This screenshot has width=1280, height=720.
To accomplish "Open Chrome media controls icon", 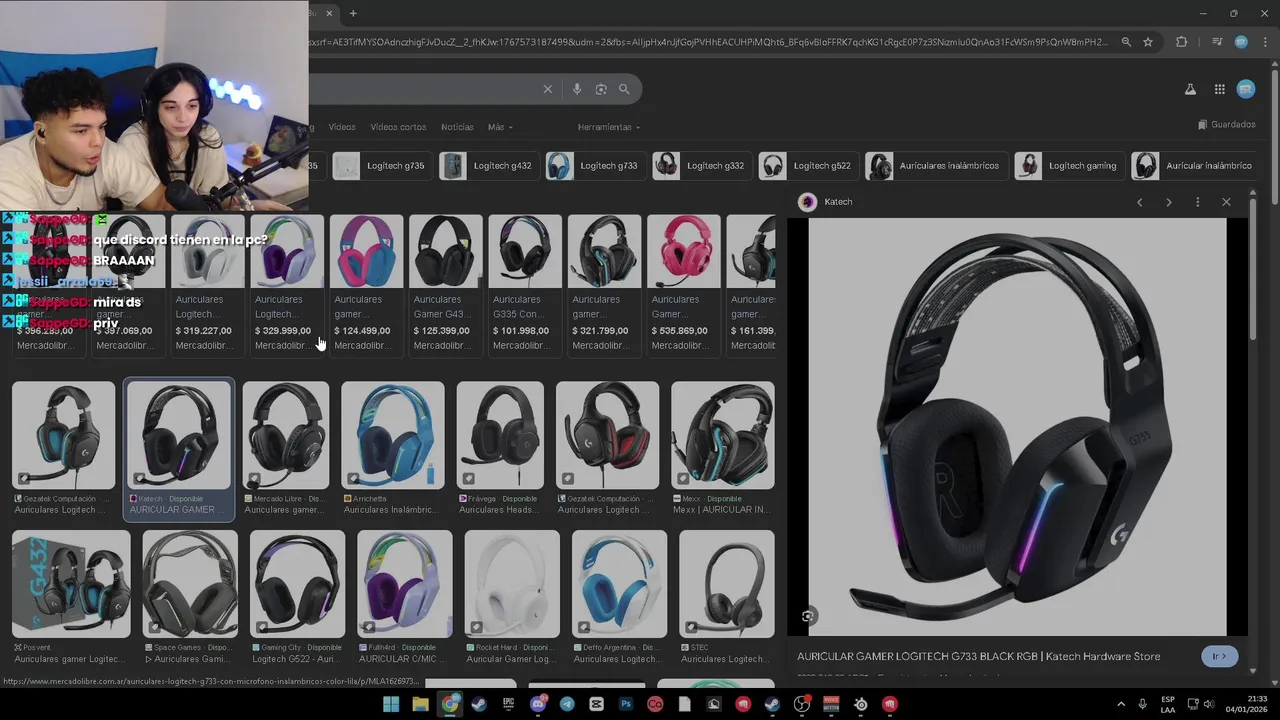I will pos(1217,42).
